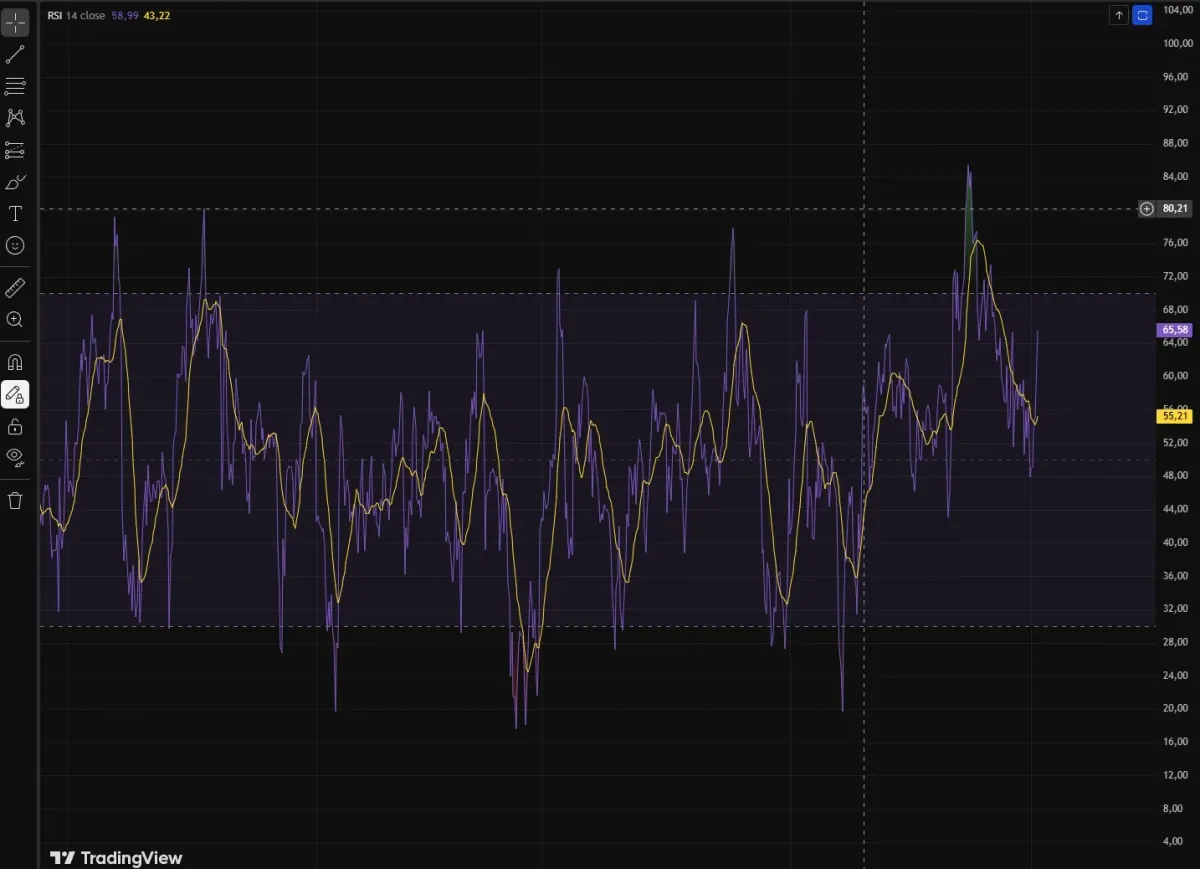Open the Fibonacci retracement tool group
The height and width of the screenshot is (869, 1200).
15,86
